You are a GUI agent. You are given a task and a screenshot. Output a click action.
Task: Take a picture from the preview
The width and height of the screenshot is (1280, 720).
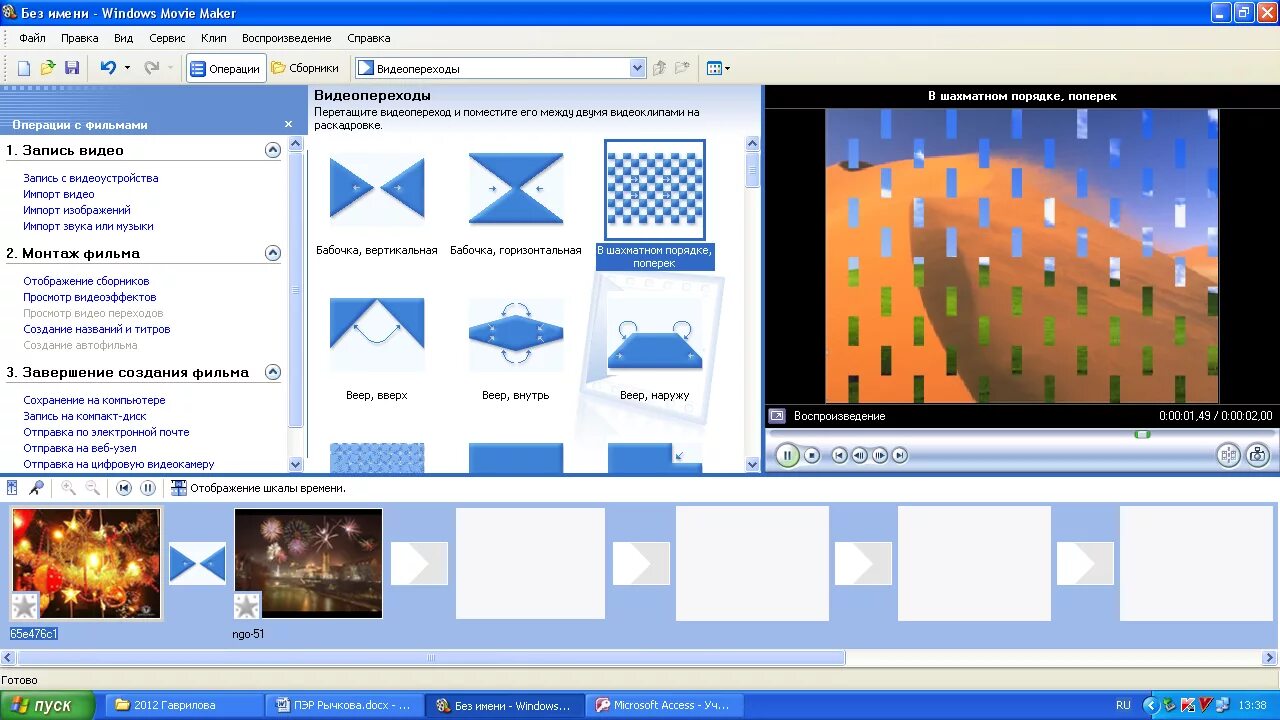(1258, 455)
